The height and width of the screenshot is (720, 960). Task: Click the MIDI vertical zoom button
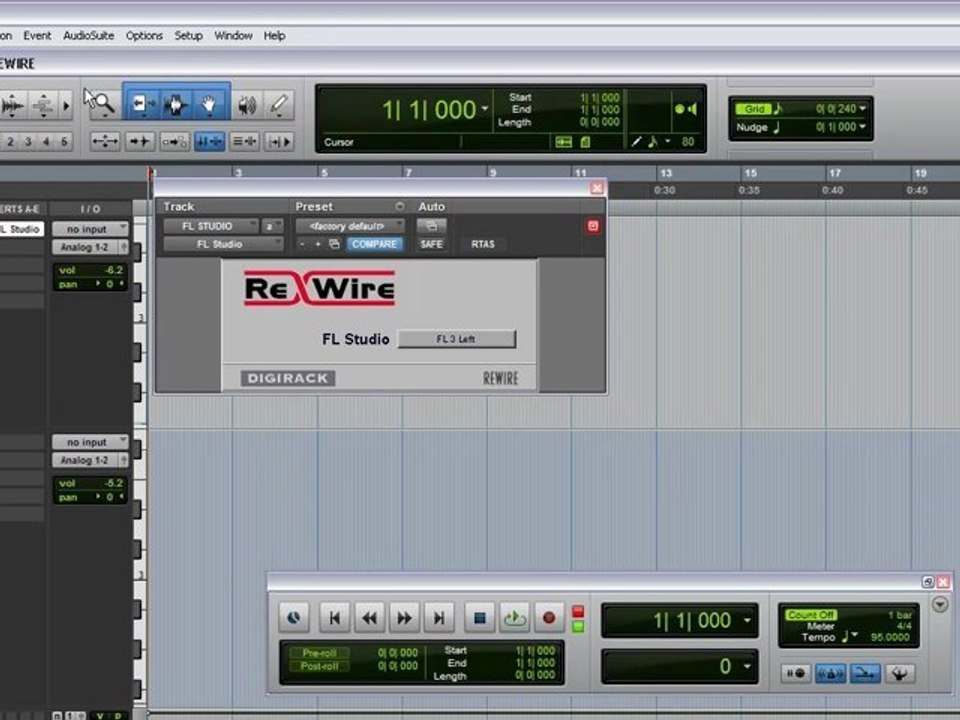pos(43,105)
